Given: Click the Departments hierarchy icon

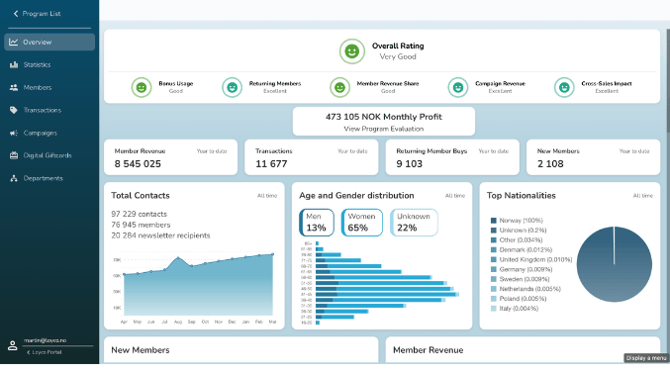Looking at the screenshot, I should [x=14, y=178].
